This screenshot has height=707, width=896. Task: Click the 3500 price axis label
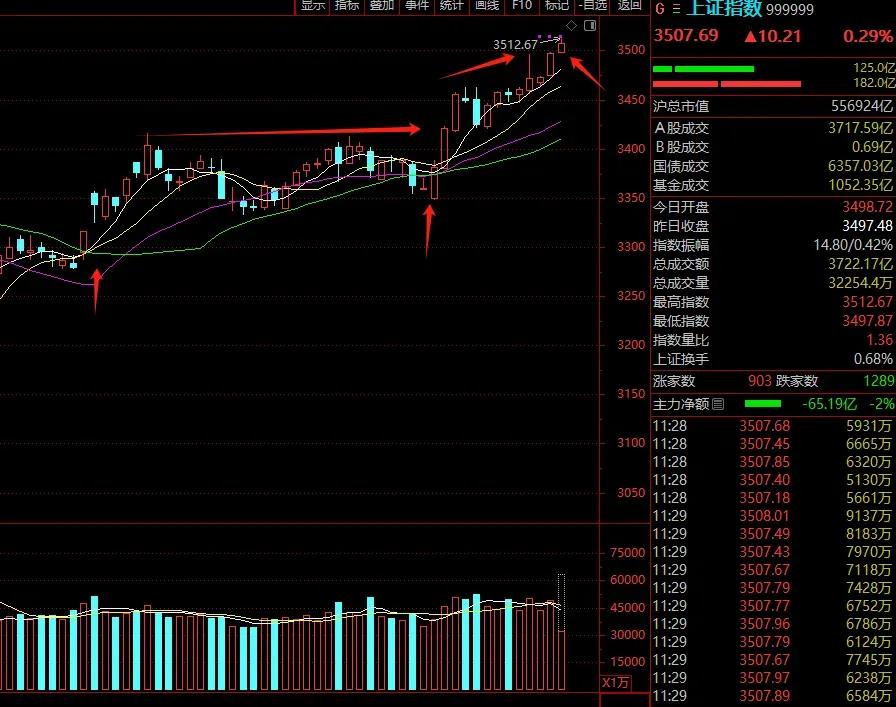click(x=631, y=50)
